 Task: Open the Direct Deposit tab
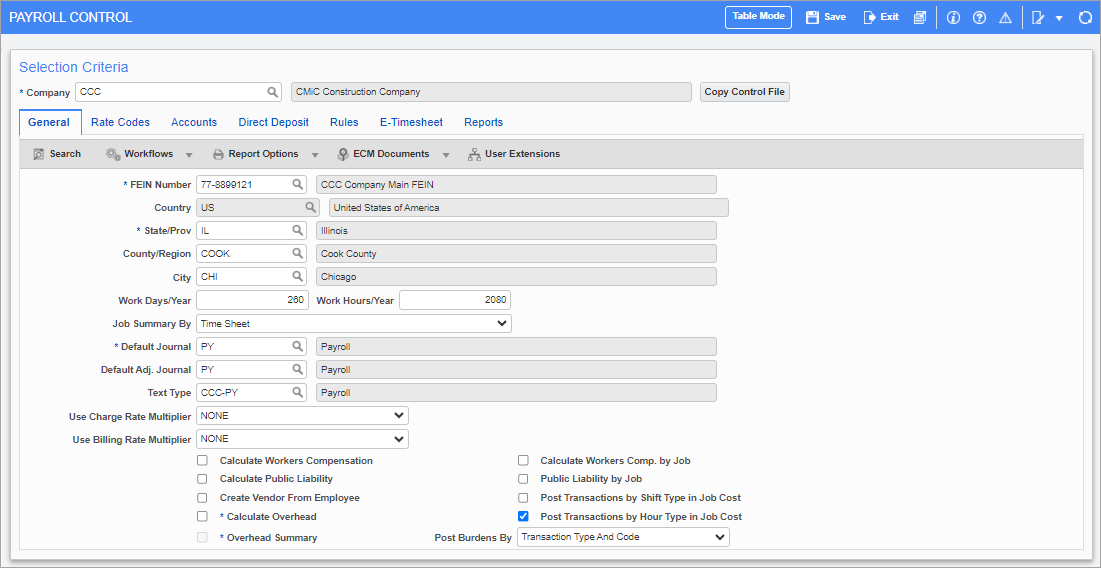coord(273,122)
